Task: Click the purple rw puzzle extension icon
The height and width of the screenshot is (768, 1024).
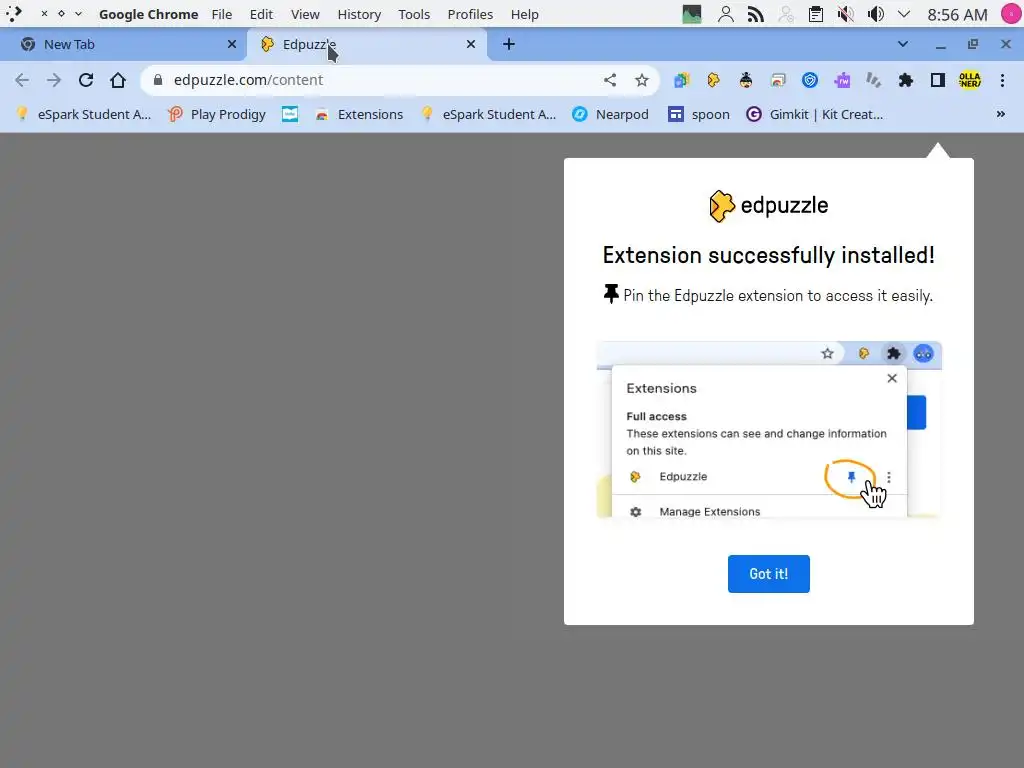Action: [x=842, y=80]
